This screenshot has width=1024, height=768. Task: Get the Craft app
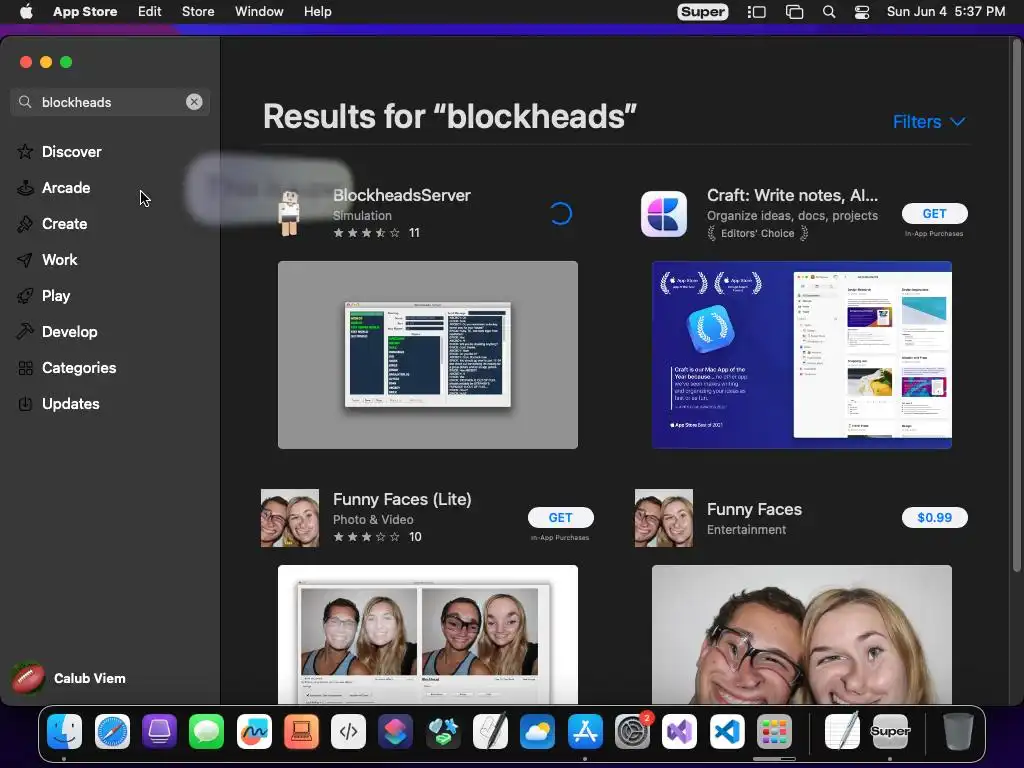click(x=934, y=214)
